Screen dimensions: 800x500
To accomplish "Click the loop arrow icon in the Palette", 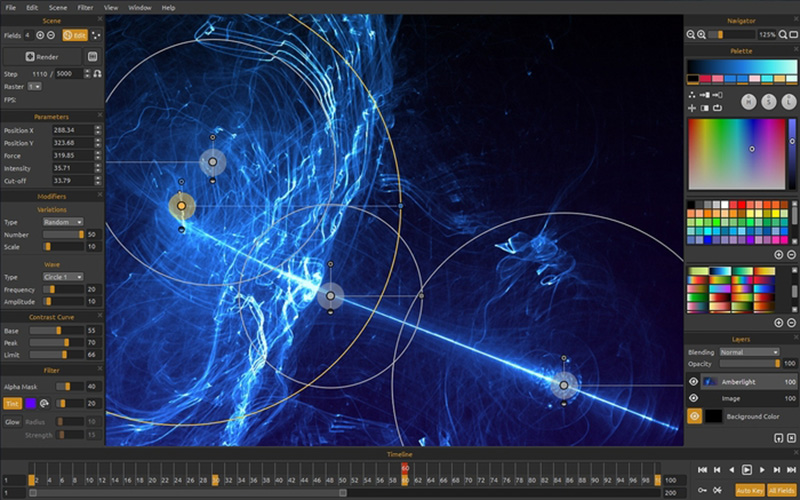I will [717, 108].
